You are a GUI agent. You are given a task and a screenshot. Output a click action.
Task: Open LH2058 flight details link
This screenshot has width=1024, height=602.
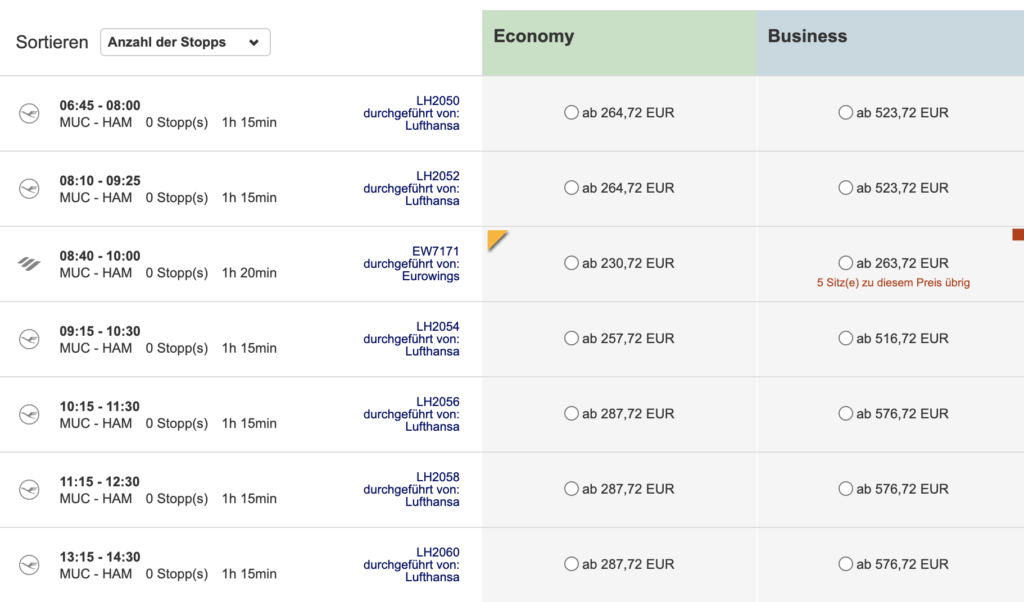point(438,477)
